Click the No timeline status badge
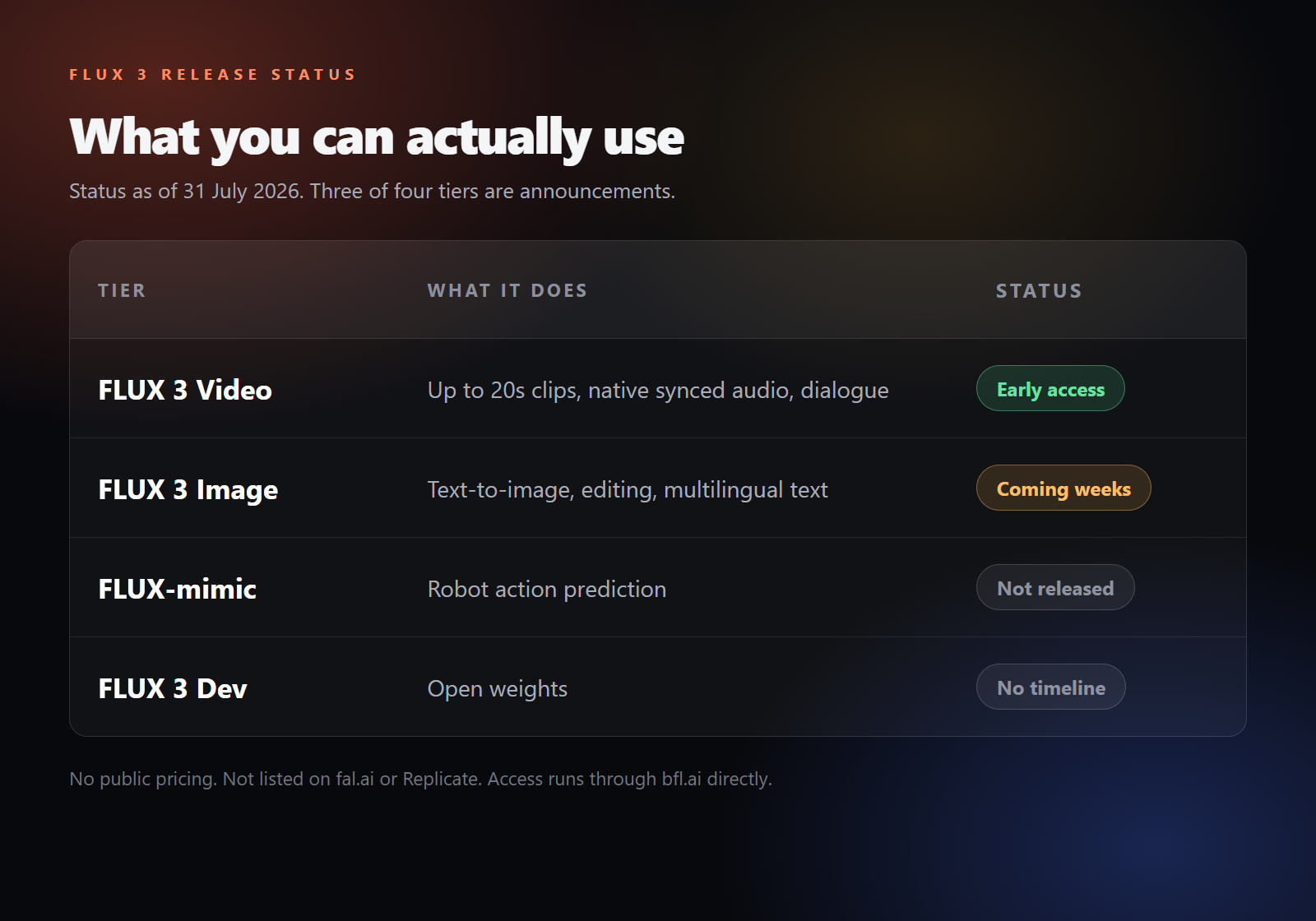The width and height of the screenshot is (1316, 921). coord(1051,687)
